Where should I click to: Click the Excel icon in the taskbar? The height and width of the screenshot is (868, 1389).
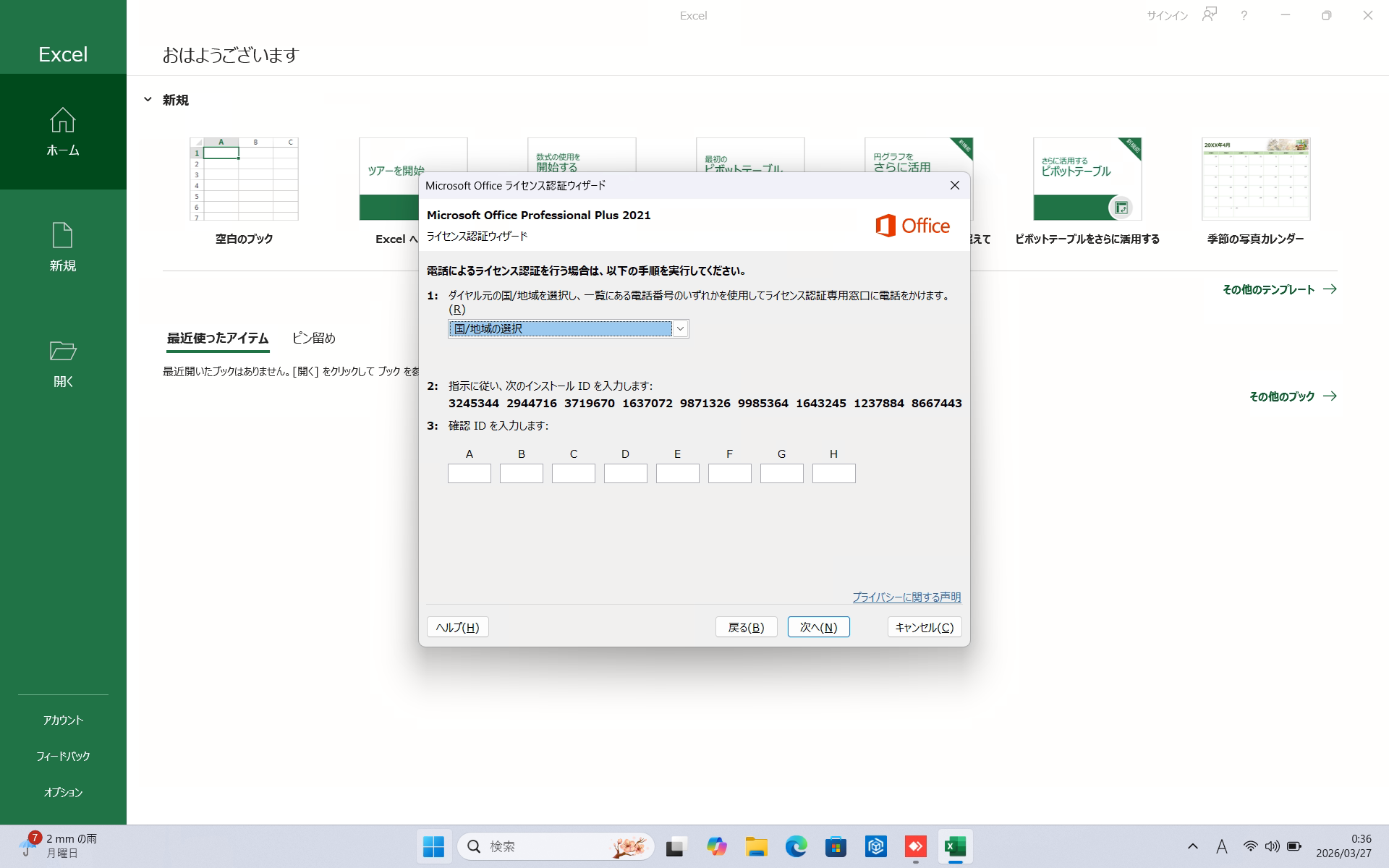coord(955,846)
